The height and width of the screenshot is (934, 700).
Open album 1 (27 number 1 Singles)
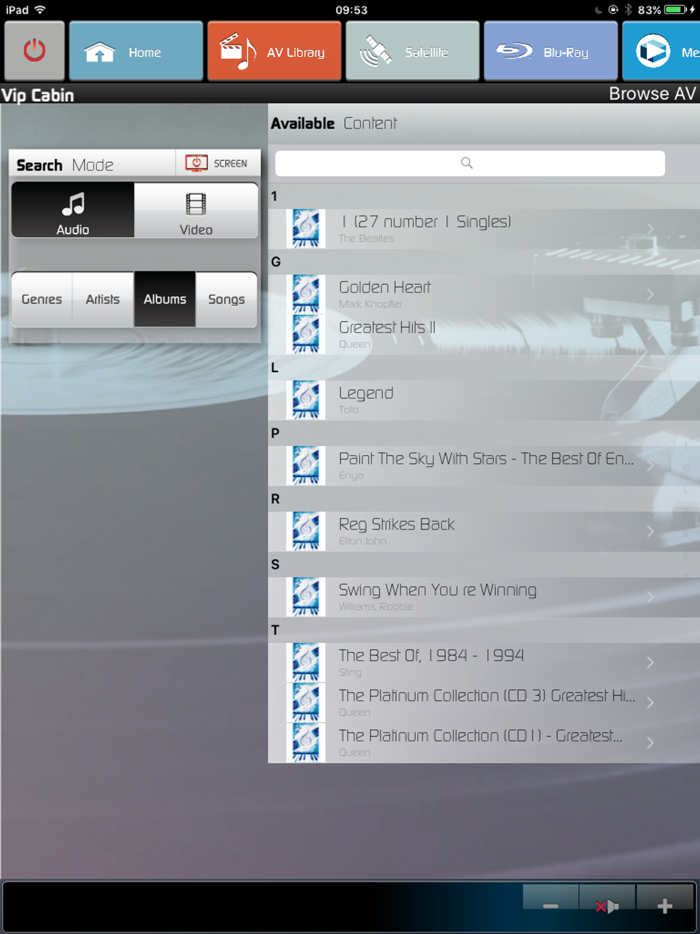pyautogui.click(x=484, y=229)
